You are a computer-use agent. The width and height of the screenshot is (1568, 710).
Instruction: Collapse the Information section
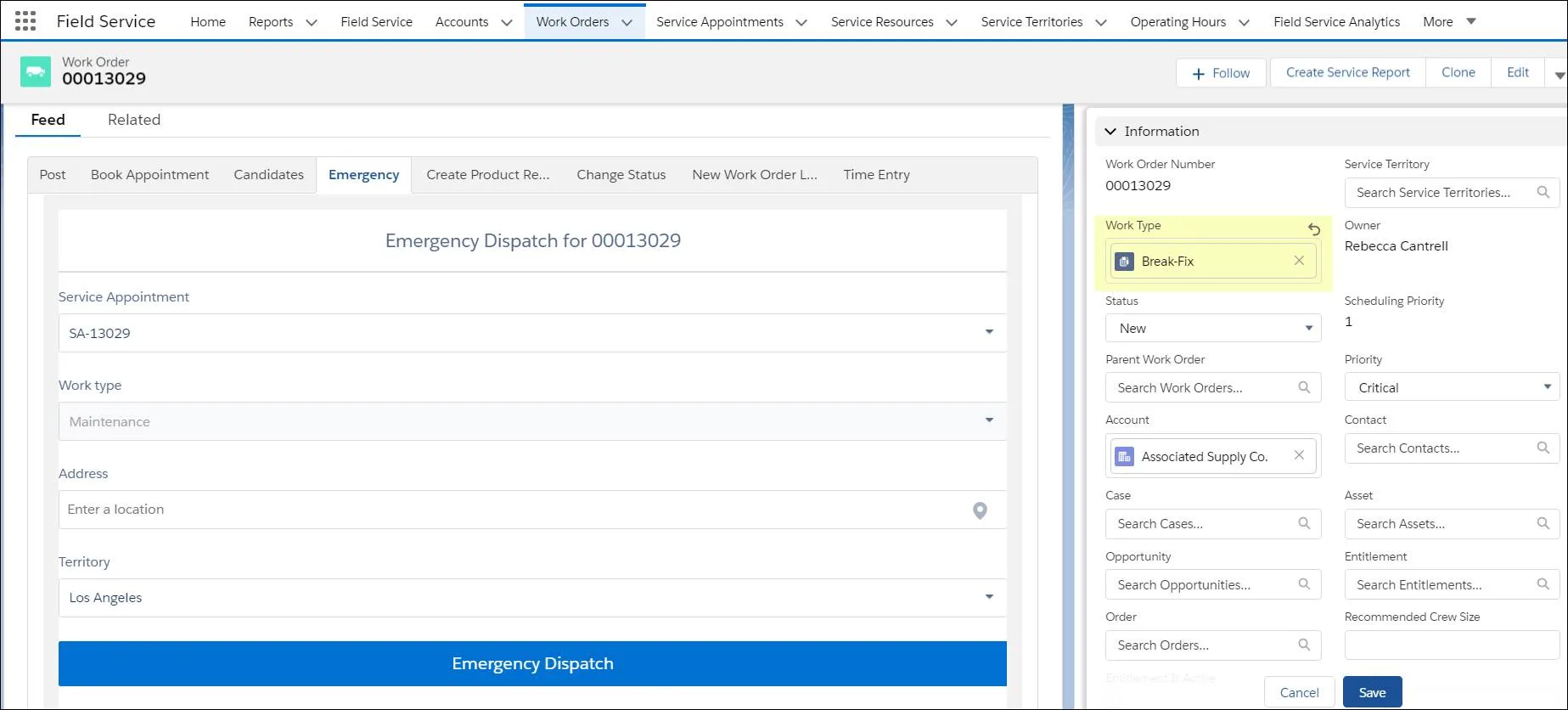tap(1110, 132)
